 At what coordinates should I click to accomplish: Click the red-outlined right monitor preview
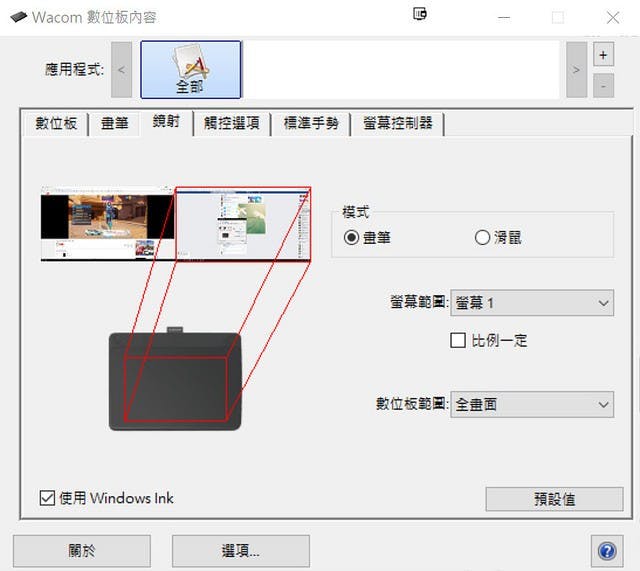click(243, 224)
